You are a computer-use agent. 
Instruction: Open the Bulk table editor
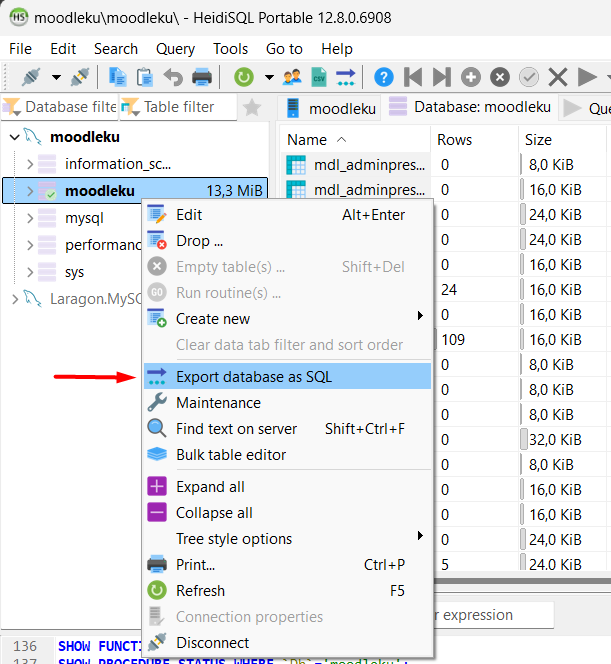287,455
